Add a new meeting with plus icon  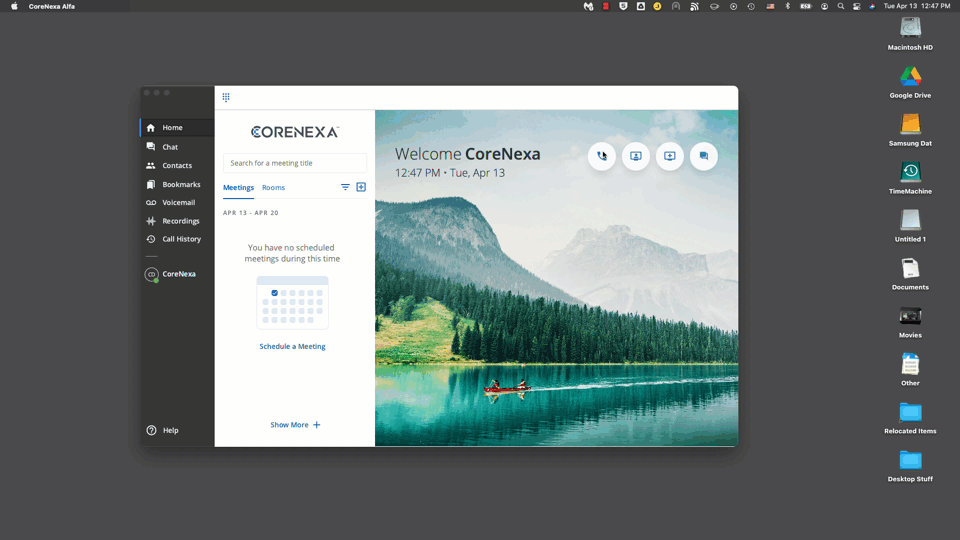tap(361, 187)
